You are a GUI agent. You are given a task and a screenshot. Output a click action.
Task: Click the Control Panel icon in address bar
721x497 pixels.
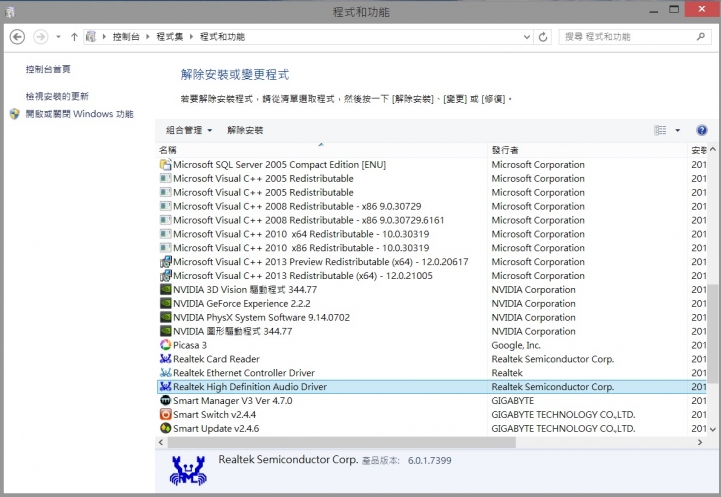click(91, 36)
